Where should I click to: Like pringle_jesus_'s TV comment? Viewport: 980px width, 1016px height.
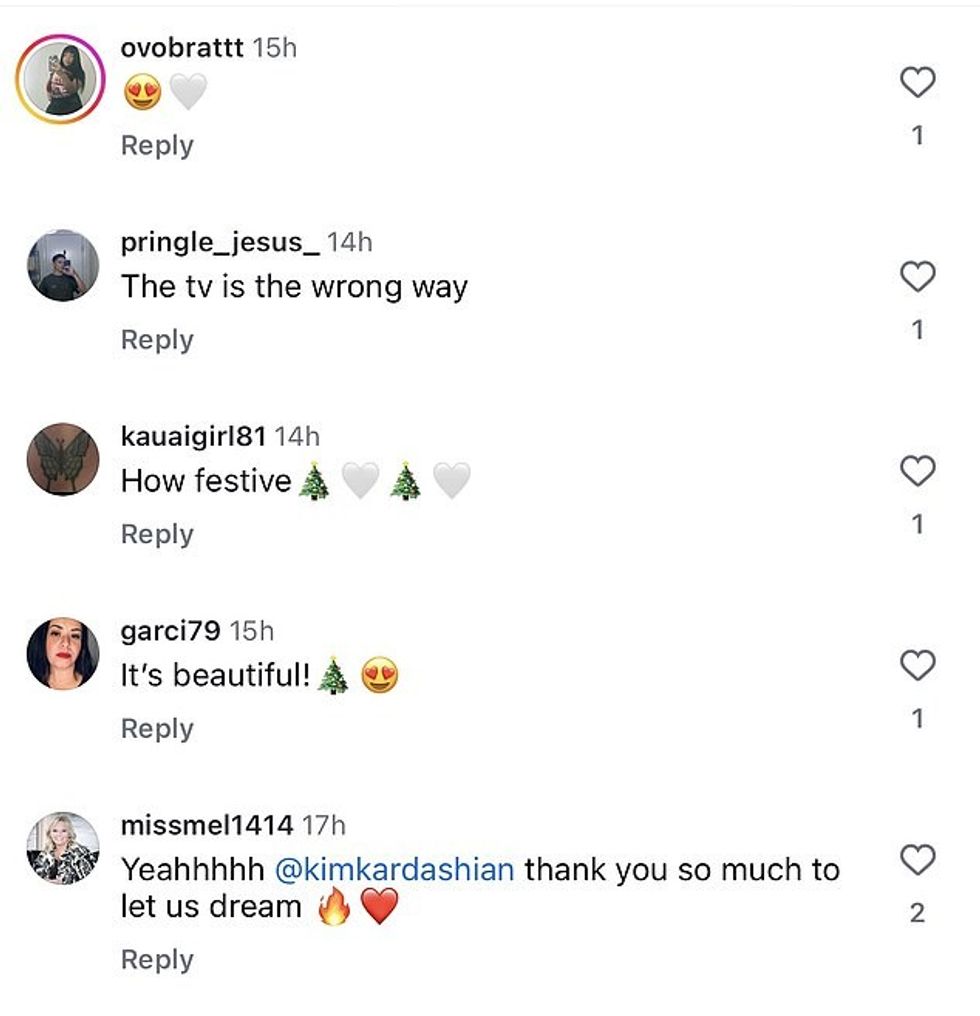click(917, 277)
